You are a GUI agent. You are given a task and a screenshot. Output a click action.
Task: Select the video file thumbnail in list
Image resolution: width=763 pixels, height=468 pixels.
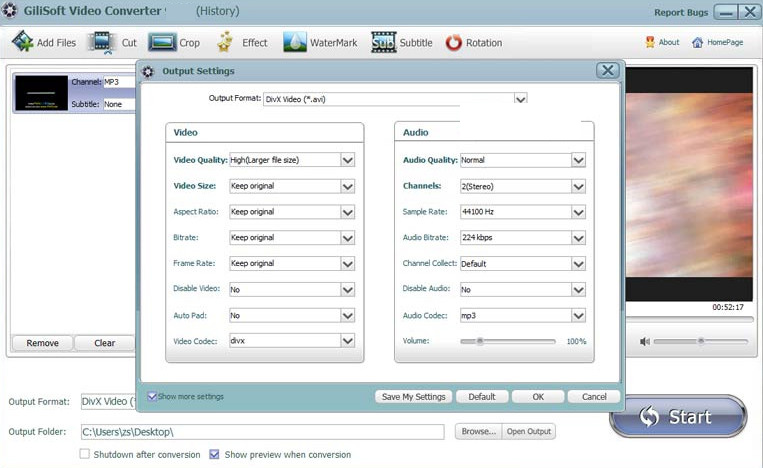pyautogui.click(x=41, y=93)
